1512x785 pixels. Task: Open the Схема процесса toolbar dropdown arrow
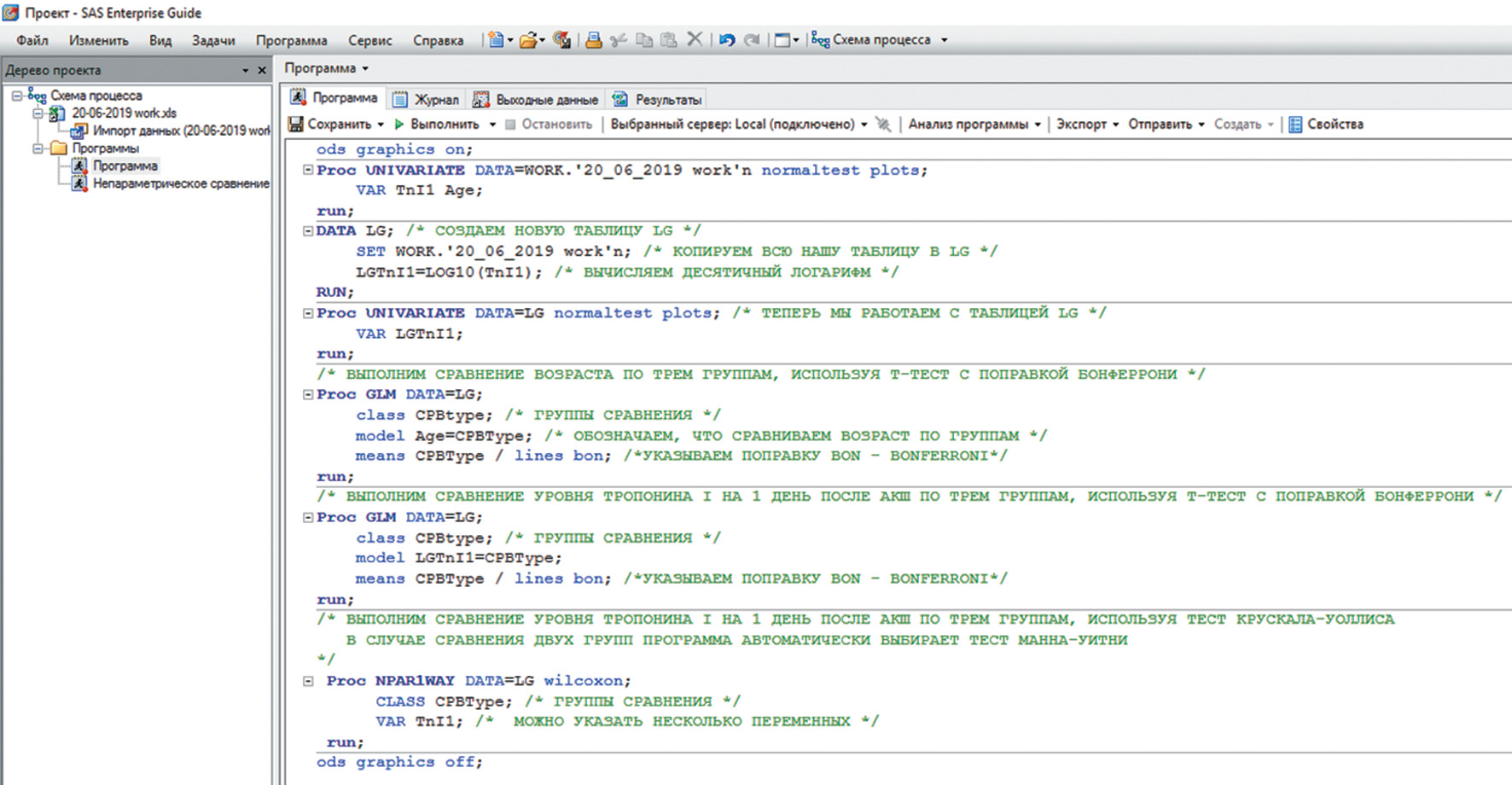pos(944,40)
